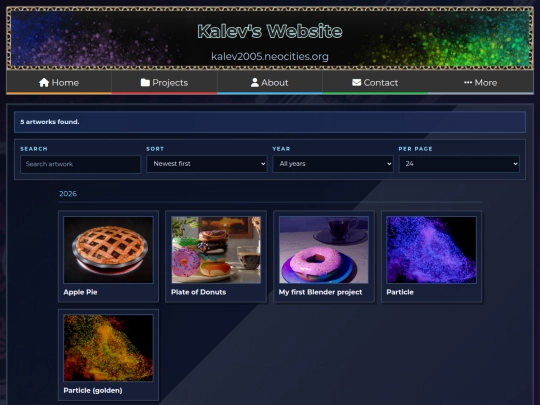Click the '5 artworks found.' message
The width and height of the screenshot is (540, 405).
(x=50, y=122)
